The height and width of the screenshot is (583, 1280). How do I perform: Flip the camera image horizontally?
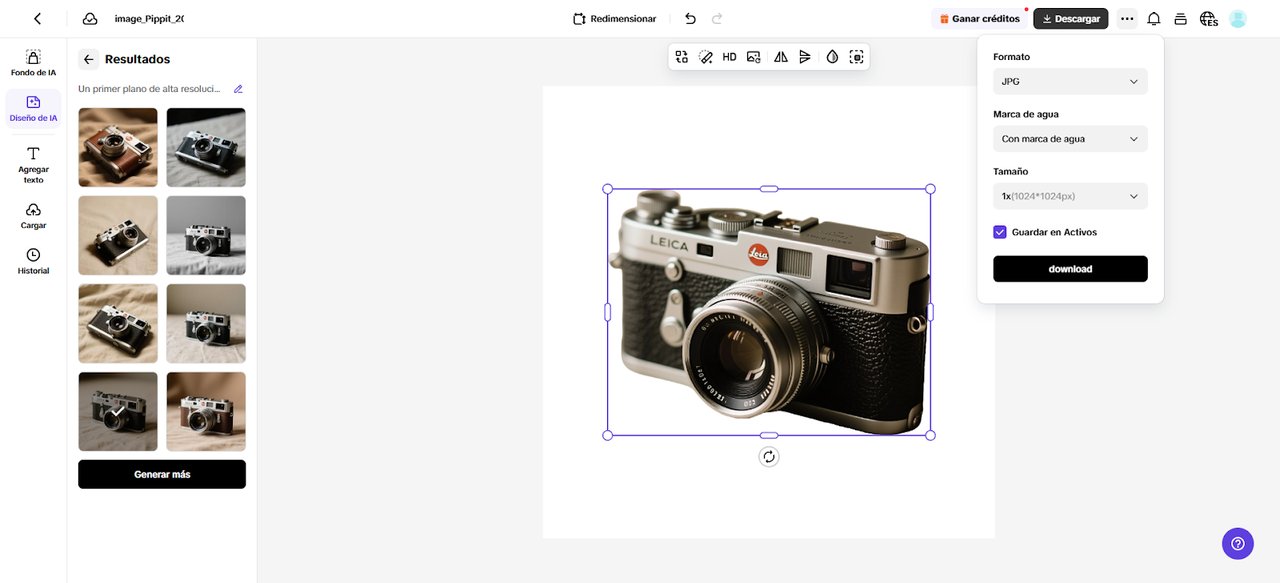[x=781, y=56]
